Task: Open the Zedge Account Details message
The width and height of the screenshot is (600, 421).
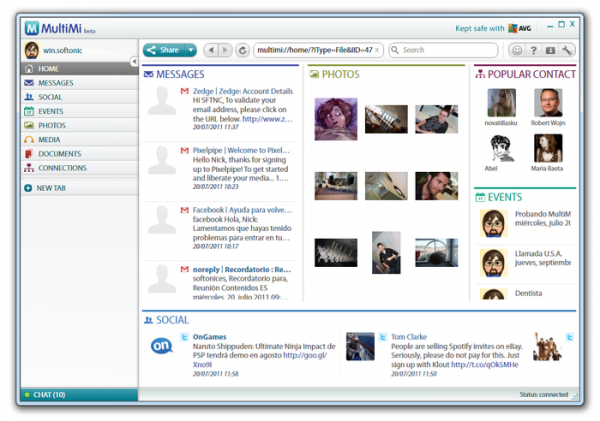Action: point(220,109)
